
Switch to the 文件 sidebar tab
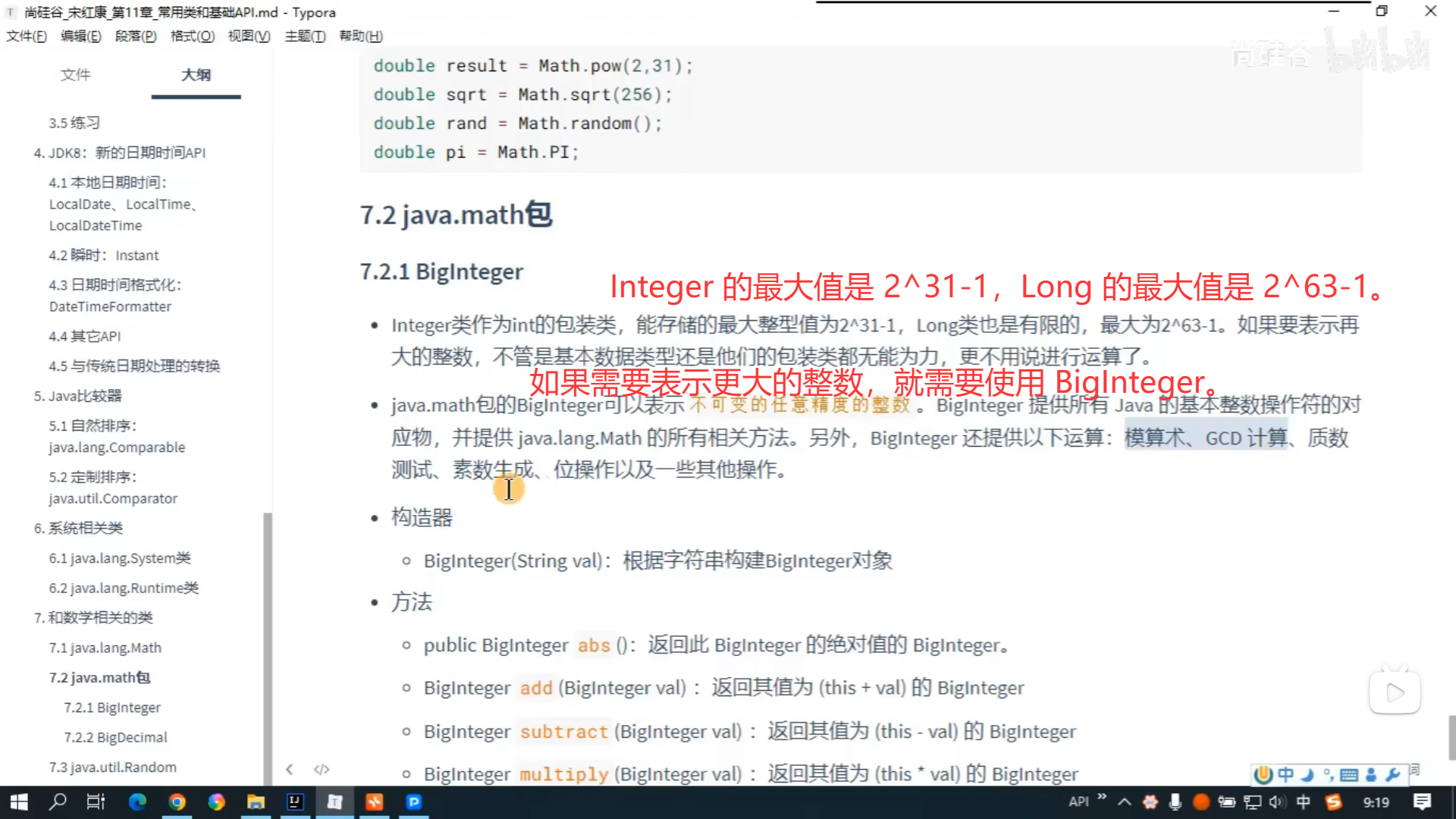pyautogui.click(x=75, y=74)
